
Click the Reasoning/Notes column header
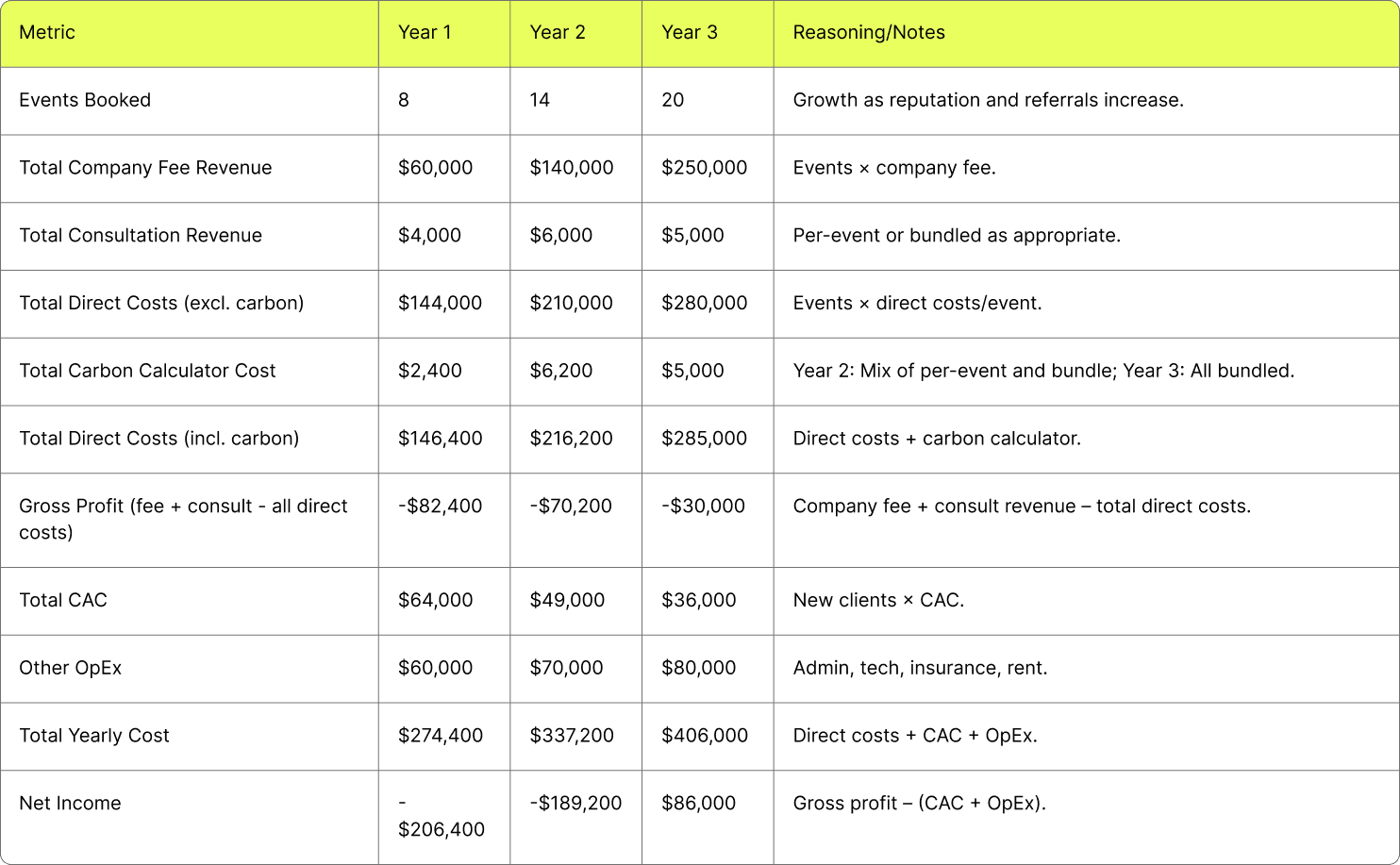pos(869,33)
